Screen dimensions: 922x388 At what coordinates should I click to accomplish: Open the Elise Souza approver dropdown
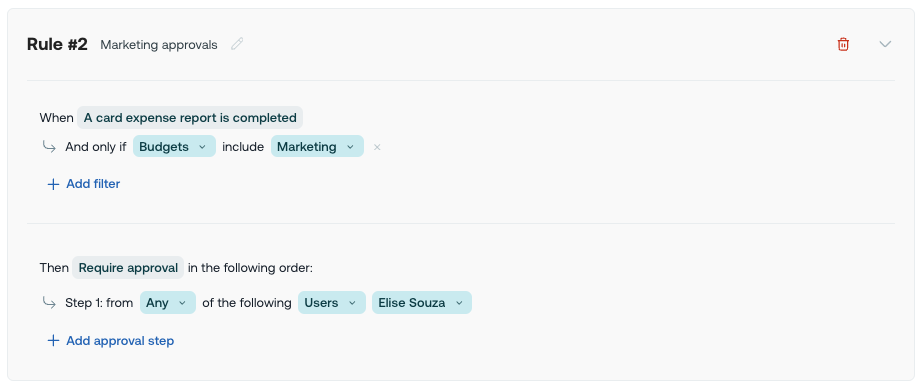422,303
